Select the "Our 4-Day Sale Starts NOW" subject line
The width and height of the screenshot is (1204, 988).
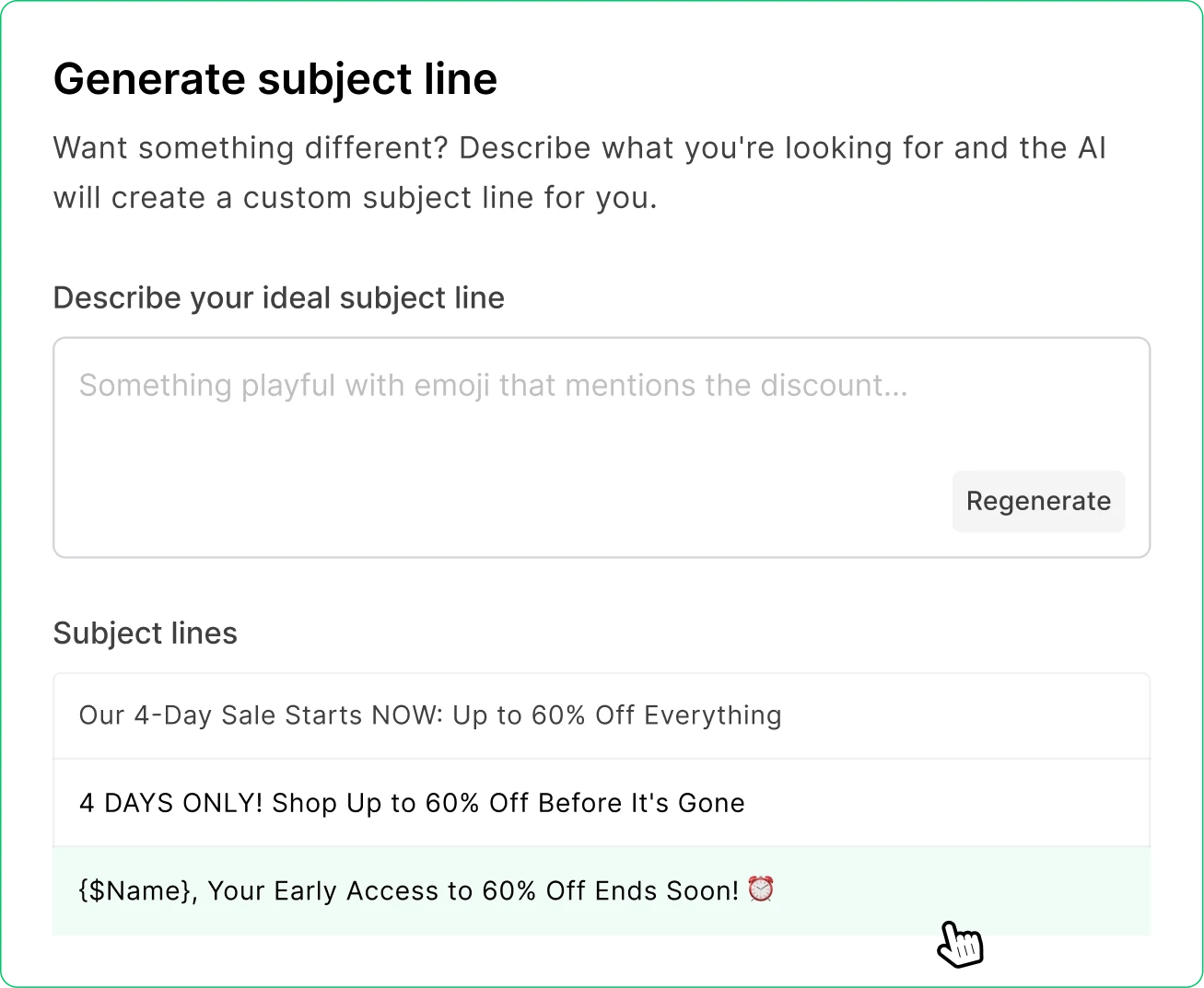tap(429, 715)
